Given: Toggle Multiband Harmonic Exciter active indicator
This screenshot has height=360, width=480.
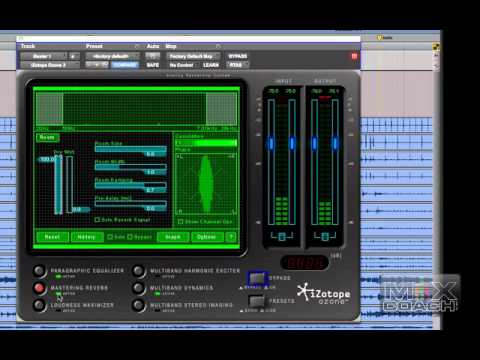Looking at the screenshot, I should pos(157,277).
